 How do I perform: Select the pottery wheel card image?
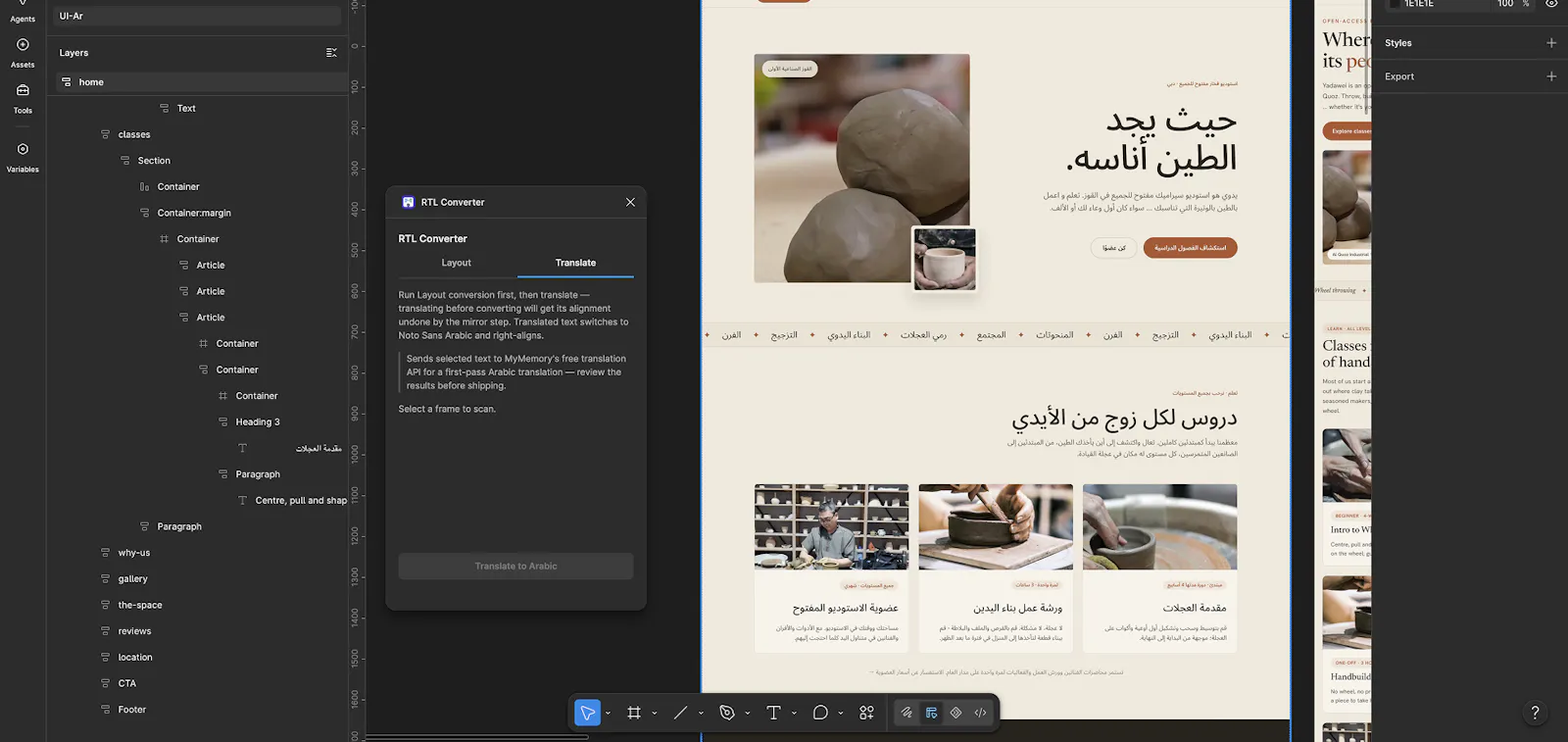click(1160, 526)
